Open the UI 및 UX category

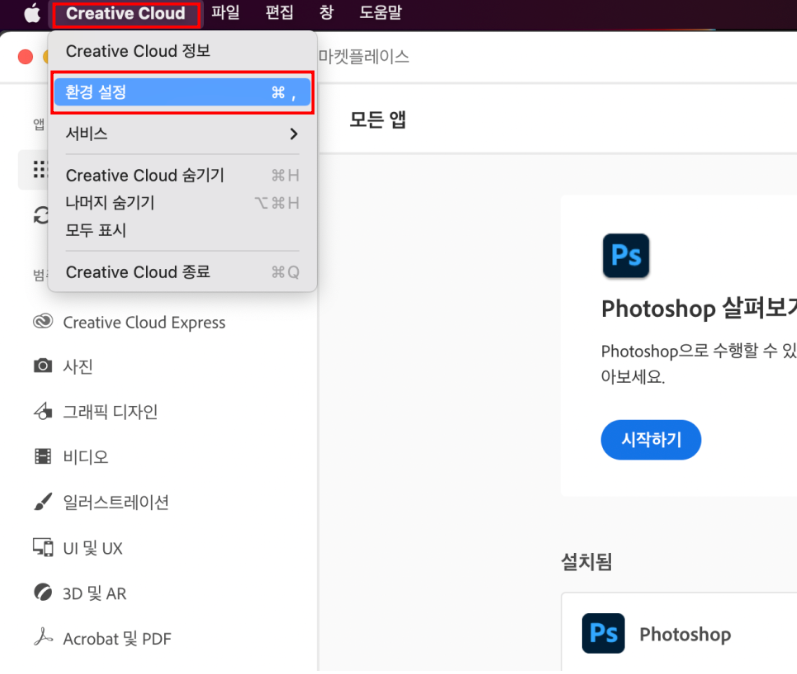pyautogui.click(x=93, y=548)
